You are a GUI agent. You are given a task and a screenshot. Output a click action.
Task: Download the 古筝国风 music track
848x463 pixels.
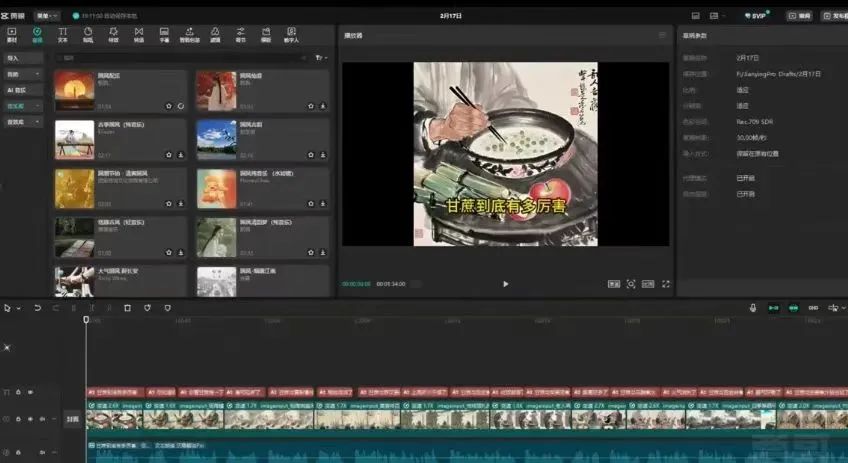pyautogui.click(x=181, y=155)
